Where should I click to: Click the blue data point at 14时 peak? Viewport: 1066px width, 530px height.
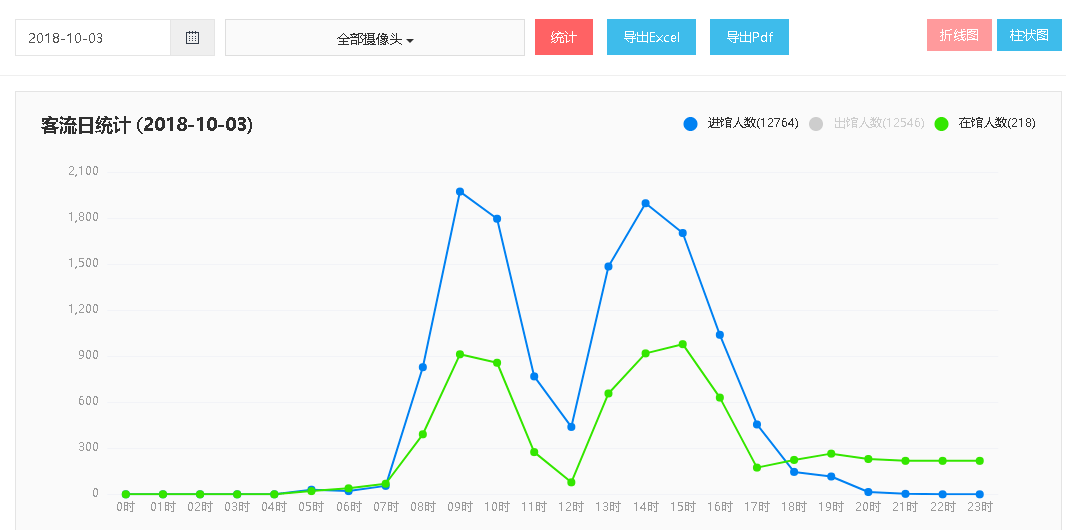(x=645, y=203)
